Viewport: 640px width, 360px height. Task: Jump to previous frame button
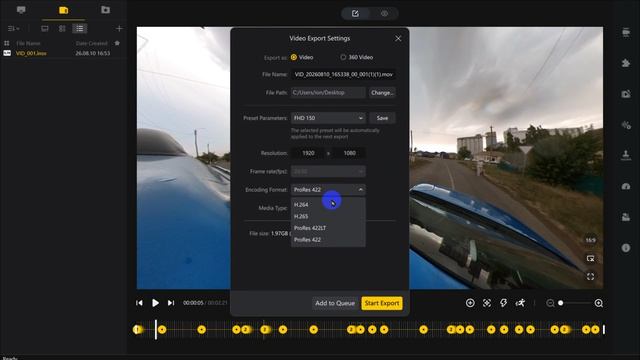pos(139,303)
